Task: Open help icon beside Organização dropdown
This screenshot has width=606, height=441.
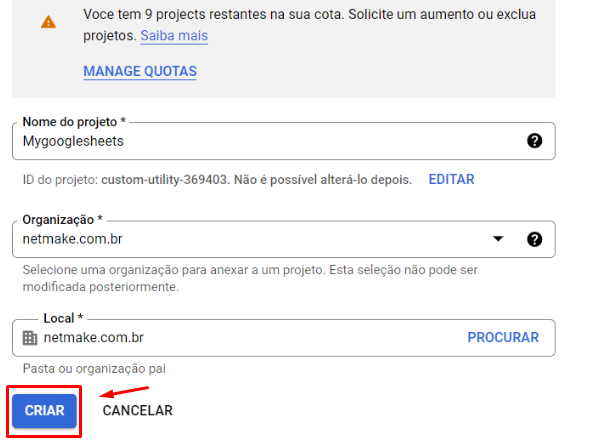Action: coord(535,239)
